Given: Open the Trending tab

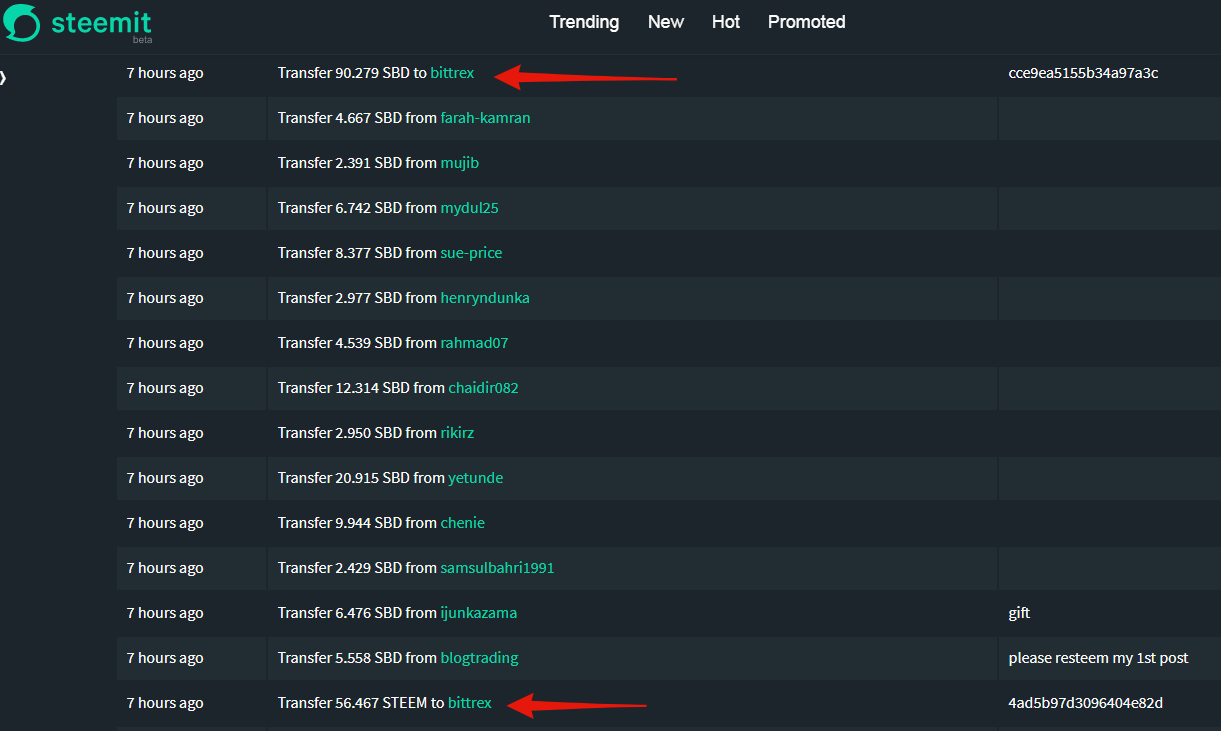Looking at the screenshot, I should (584, 22).
